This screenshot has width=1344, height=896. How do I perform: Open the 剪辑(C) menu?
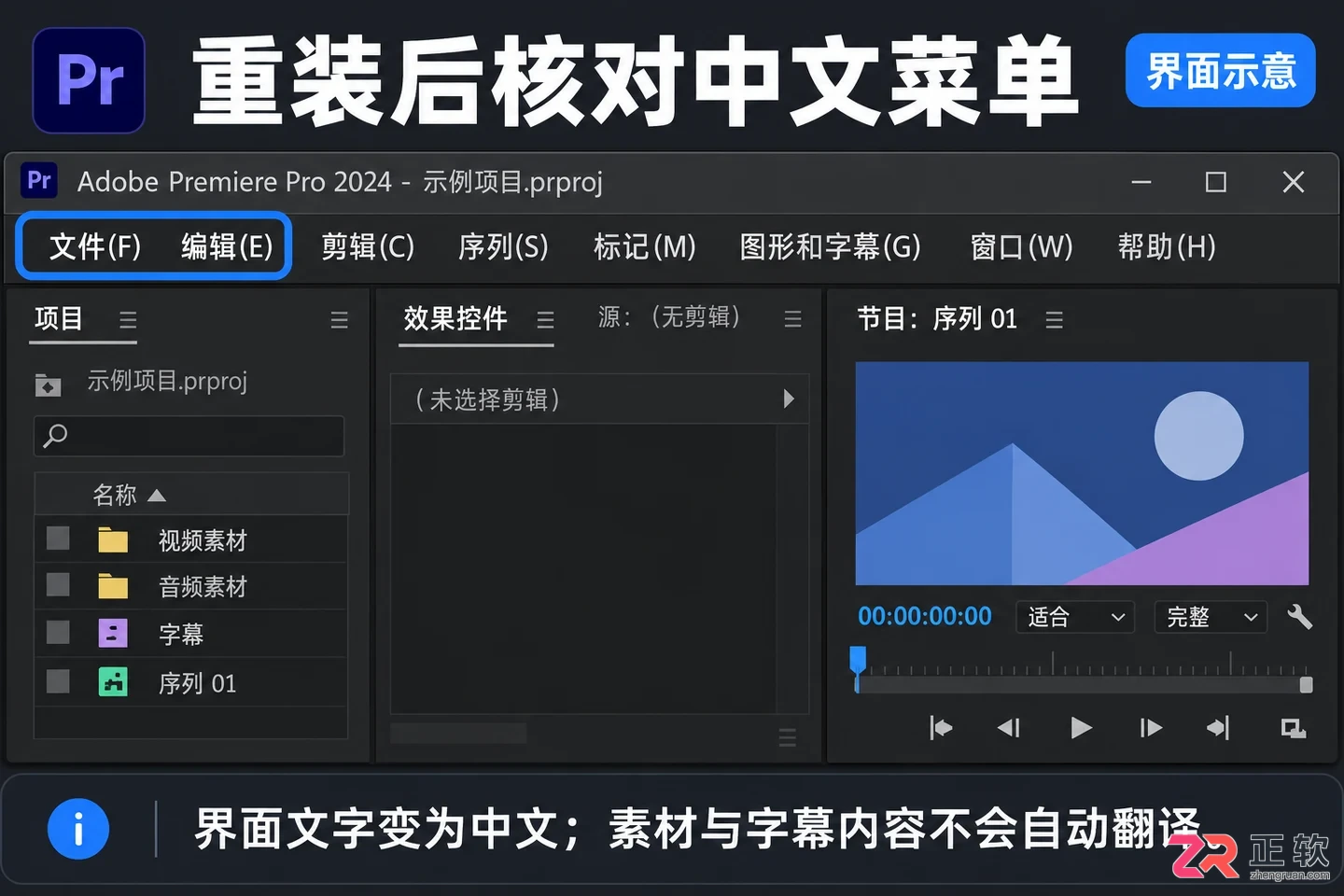coord(368,246)
